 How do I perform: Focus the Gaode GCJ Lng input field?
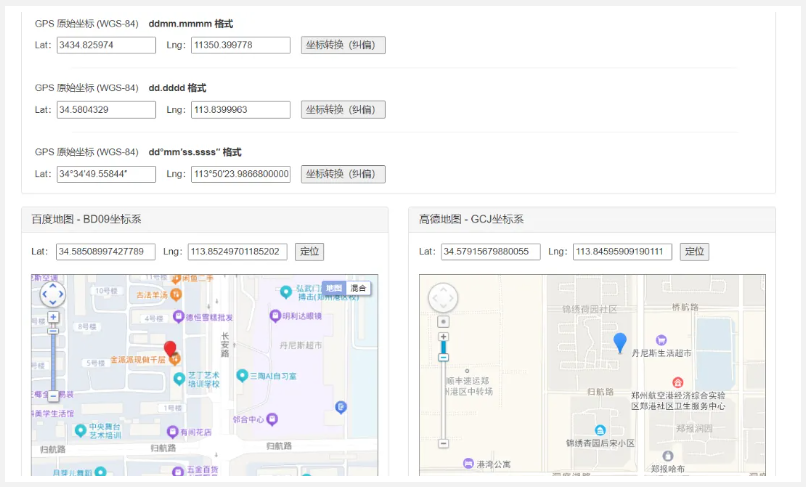[x=622, y=251]
